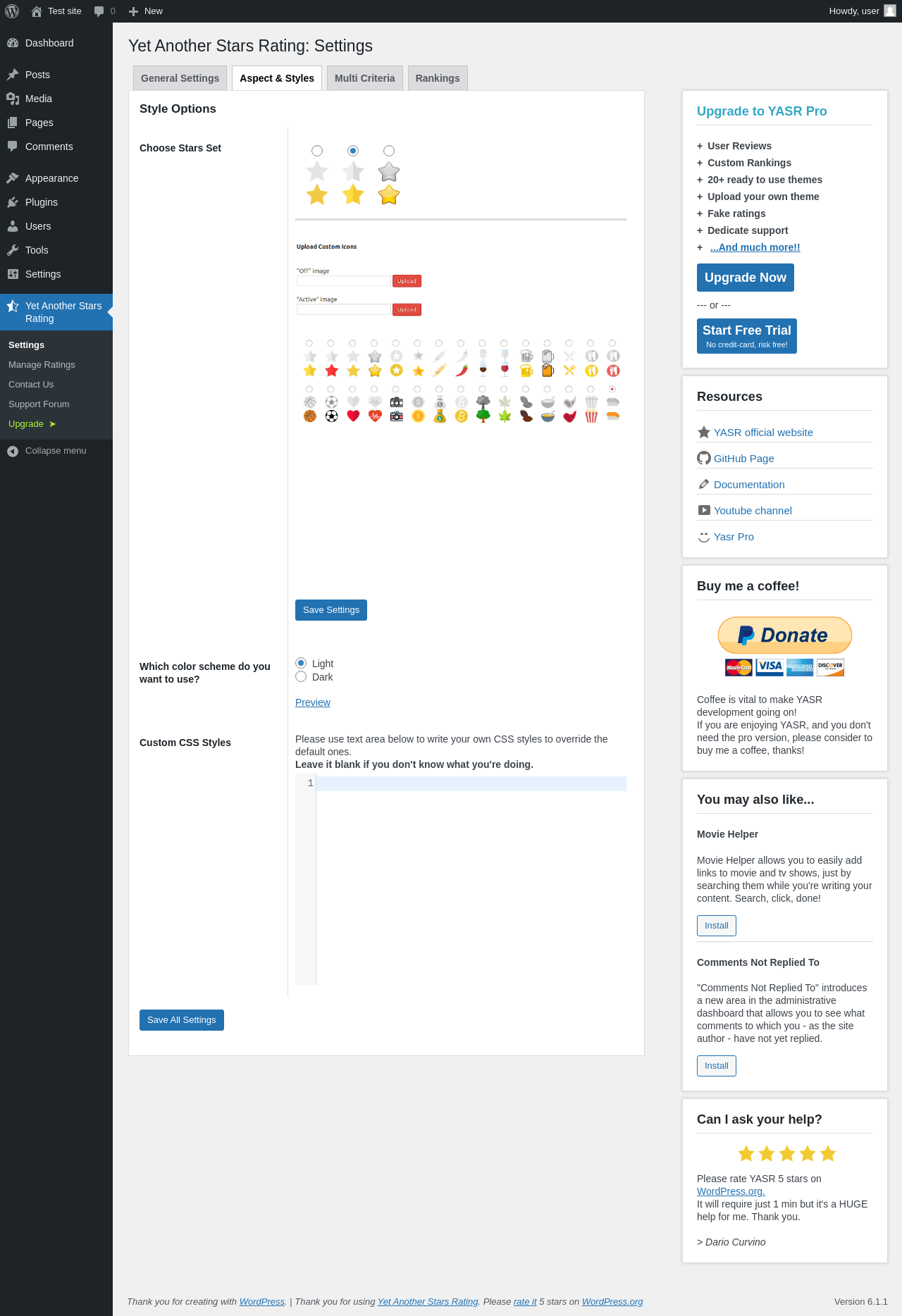Click the Settings sliders icon in sidebar

[x=13, y=274]
